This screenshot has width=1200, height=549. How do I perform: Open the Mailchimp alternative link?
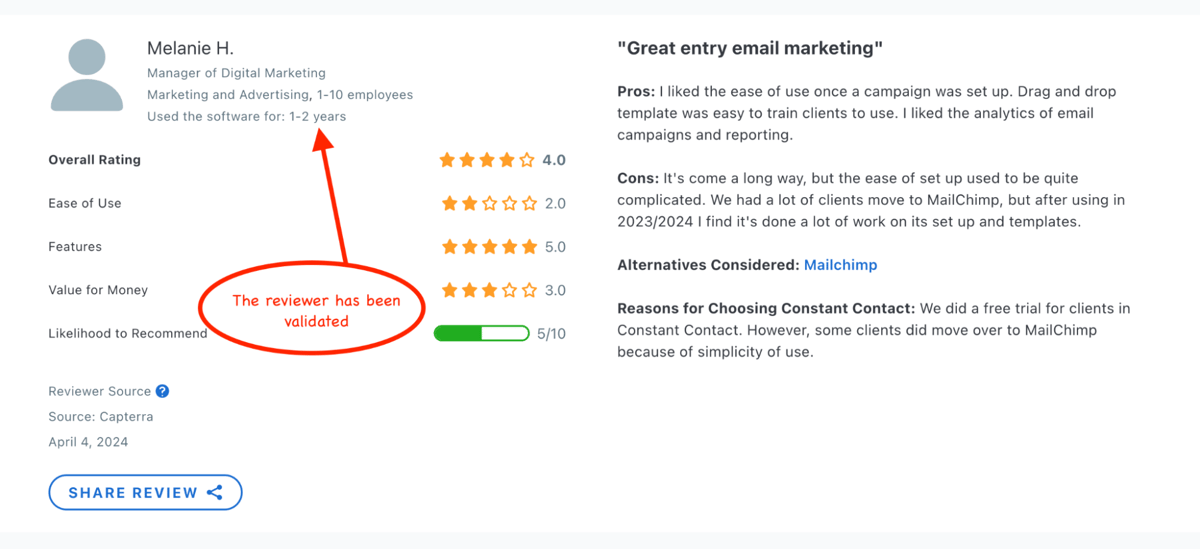coord(840,265)
